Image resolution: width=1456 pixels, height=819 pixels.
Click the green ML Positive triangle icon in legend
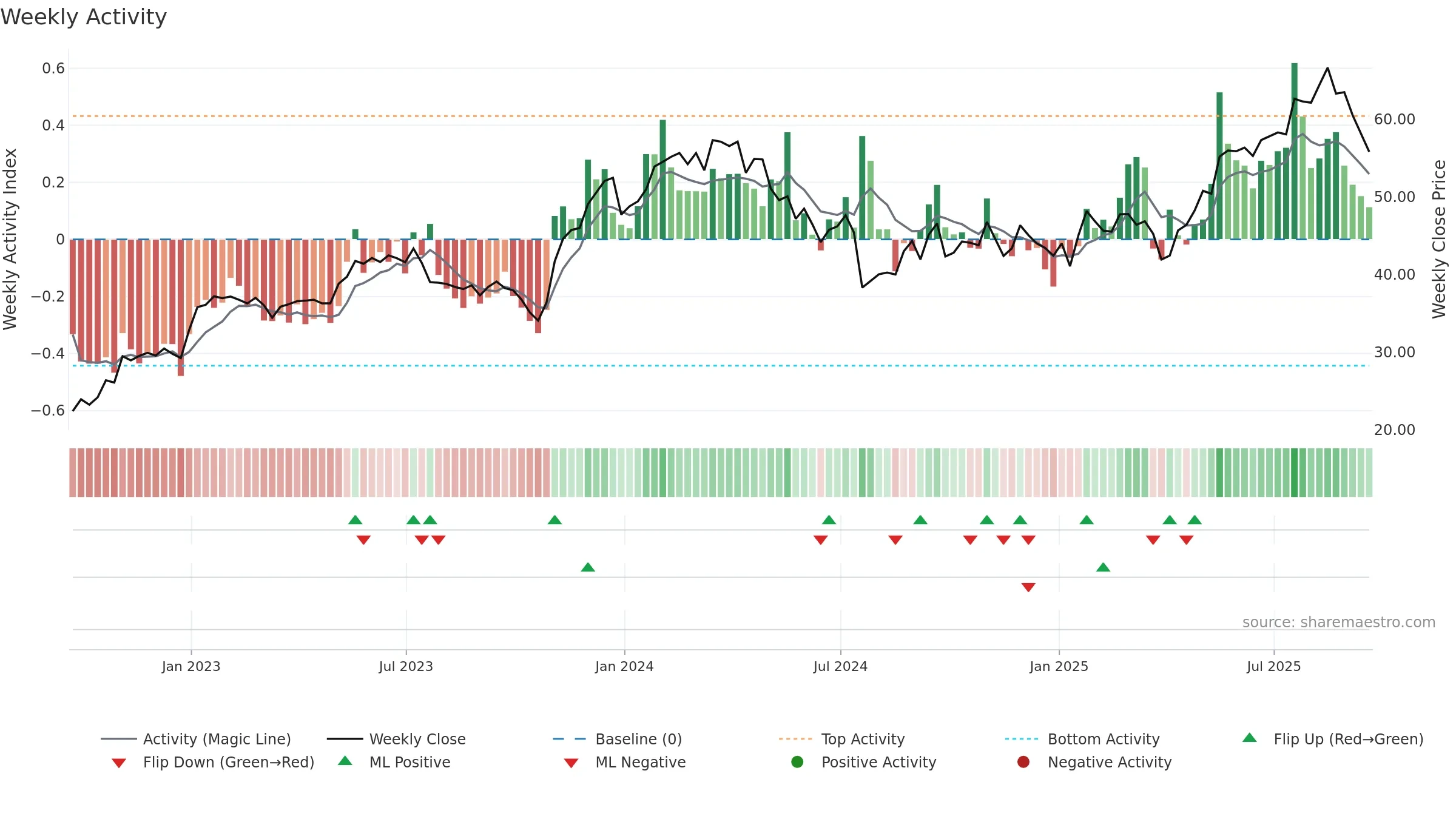(x=345, y=761)
